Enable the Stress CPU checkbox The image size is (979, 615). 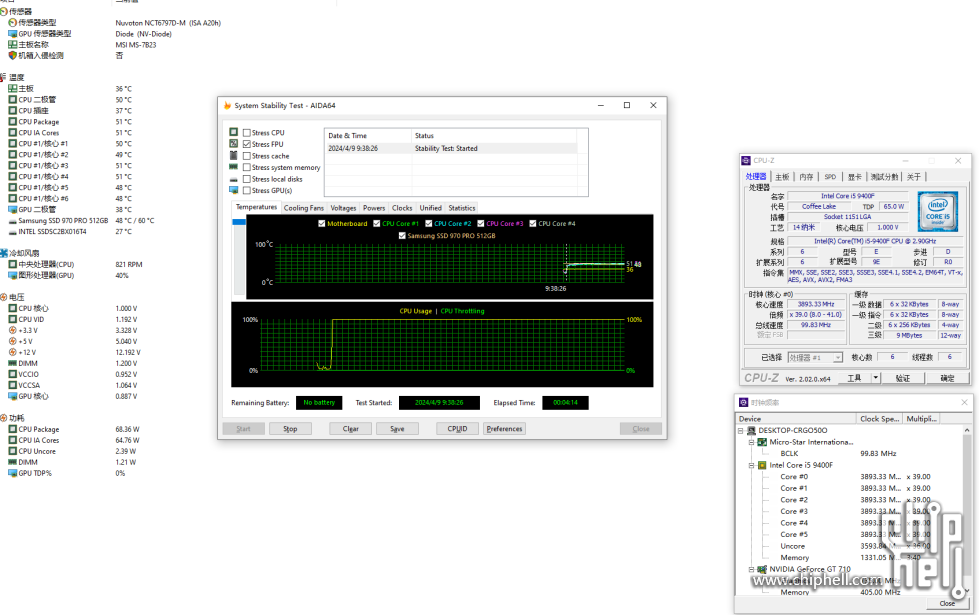[247, 133]
